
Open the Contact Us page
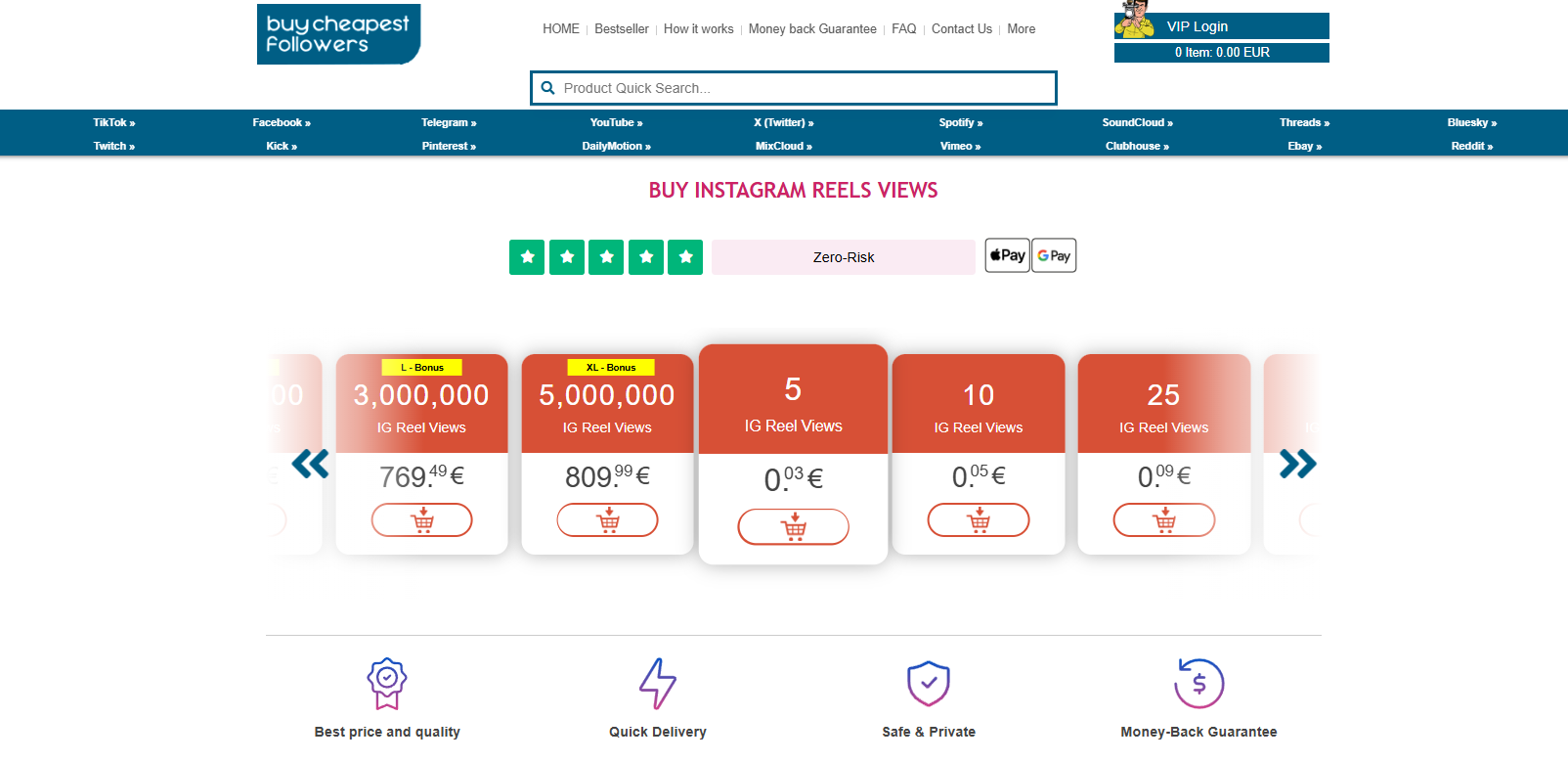[962, 29]
